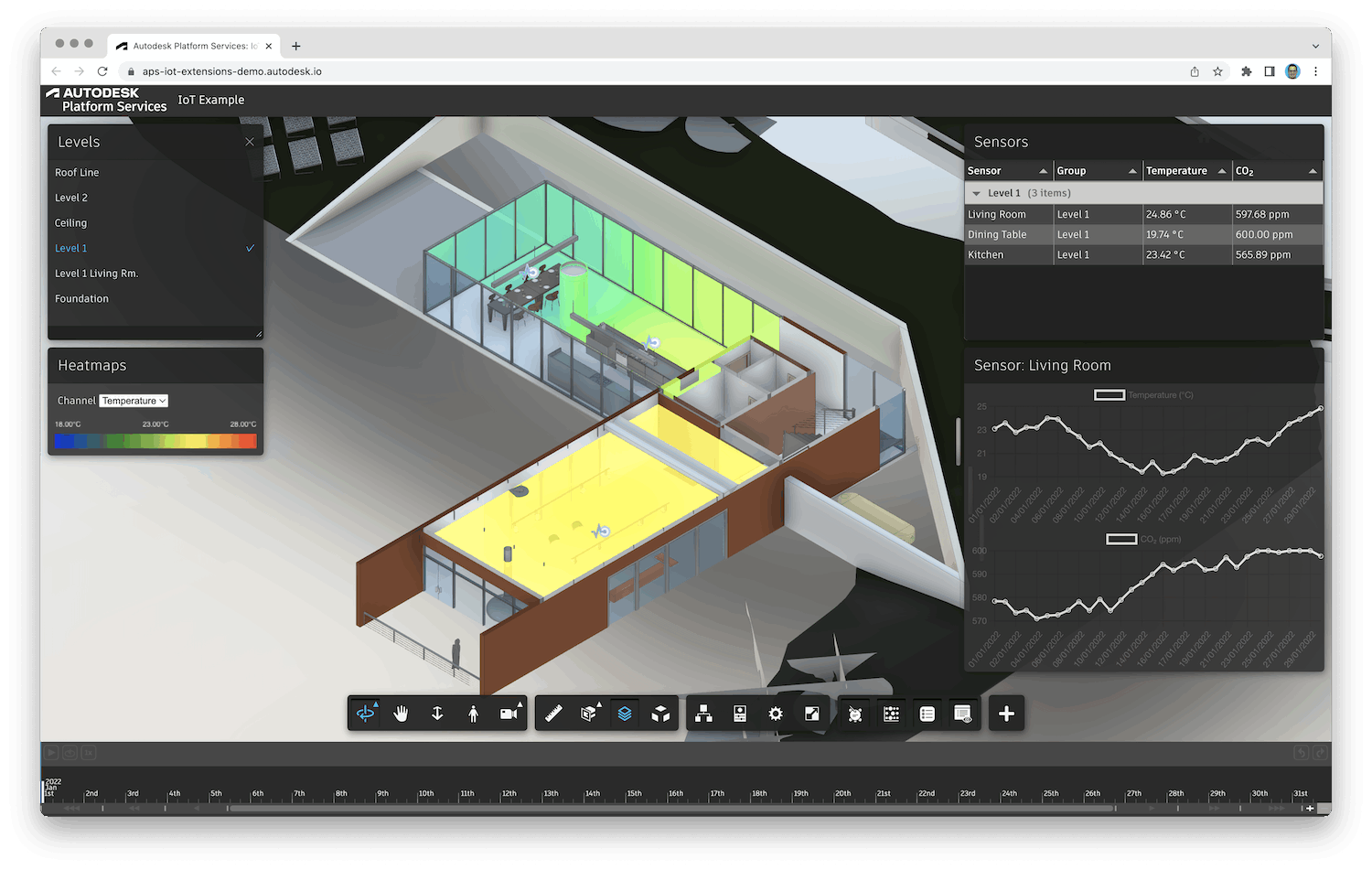The height and width of the screenshot is (870, 1372).
Task: Open the heatmap Channel dropdown
Action: (133, 400)
